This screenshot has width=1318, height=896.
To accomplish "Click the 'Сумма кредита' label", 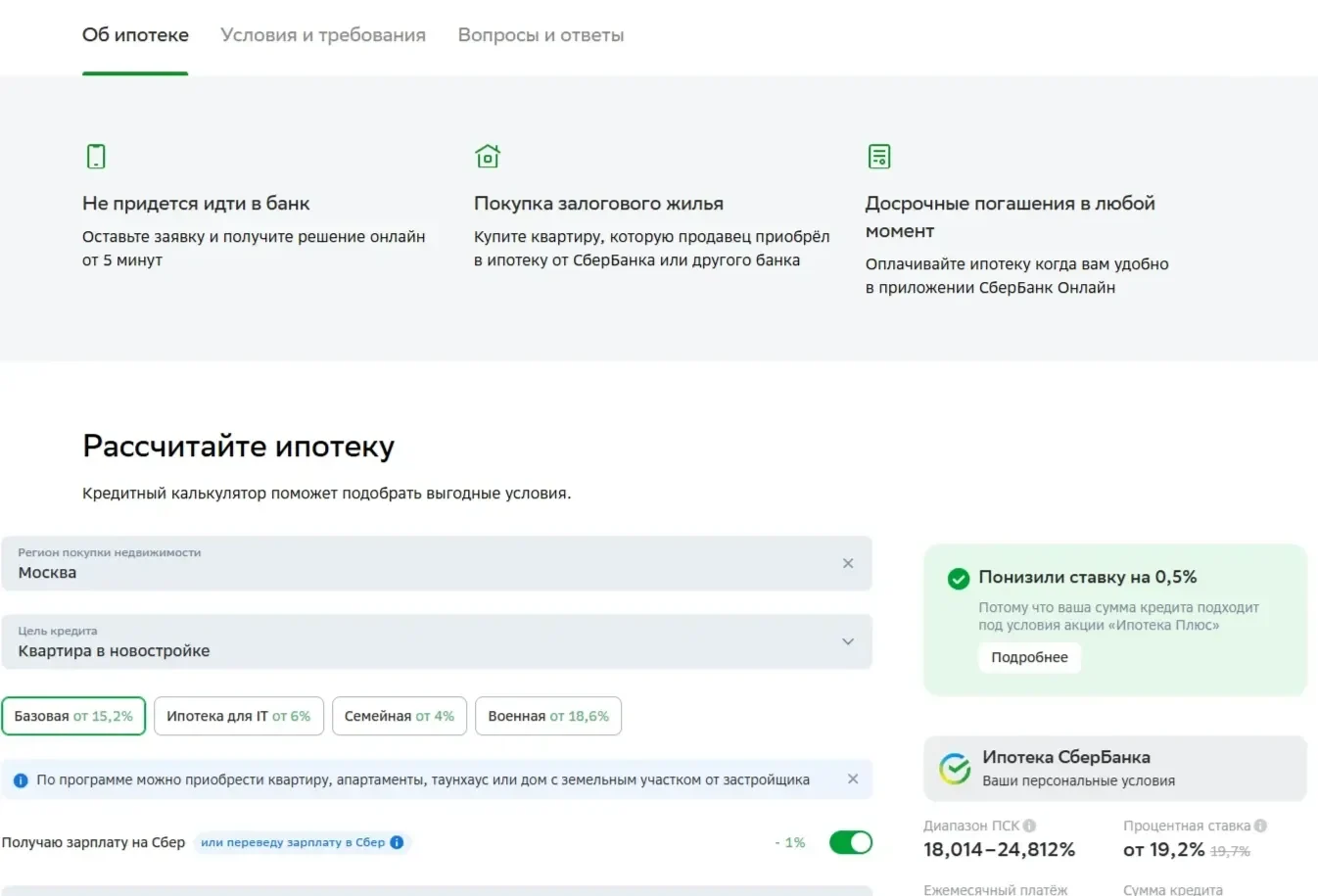I will (1173, 889).
